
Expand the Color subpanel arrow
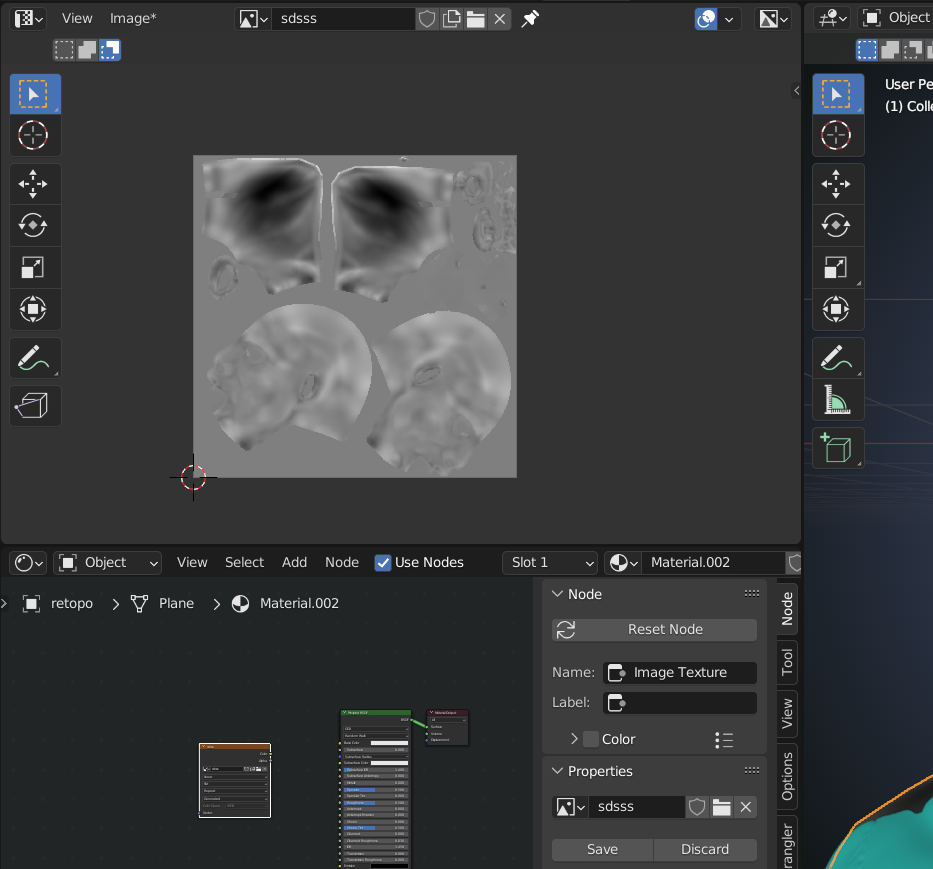point(574,739)
